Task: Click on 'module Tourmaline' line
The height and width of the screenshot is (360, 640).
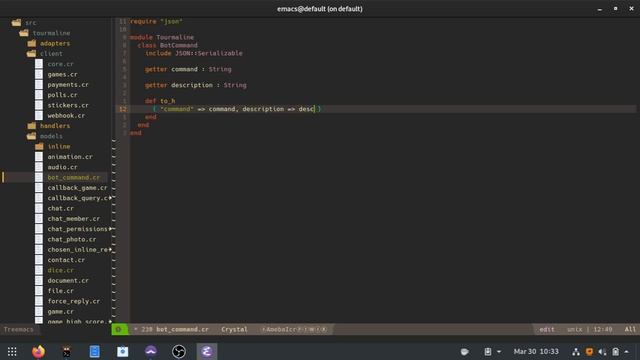Action: tap(162, 37)
